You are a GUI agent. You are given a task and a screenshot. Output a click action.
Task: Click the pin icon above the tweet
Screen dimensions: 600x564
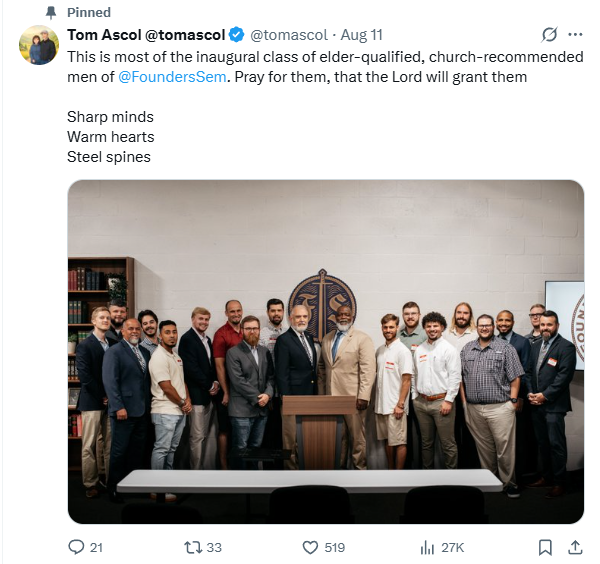(x=51, y=13)
